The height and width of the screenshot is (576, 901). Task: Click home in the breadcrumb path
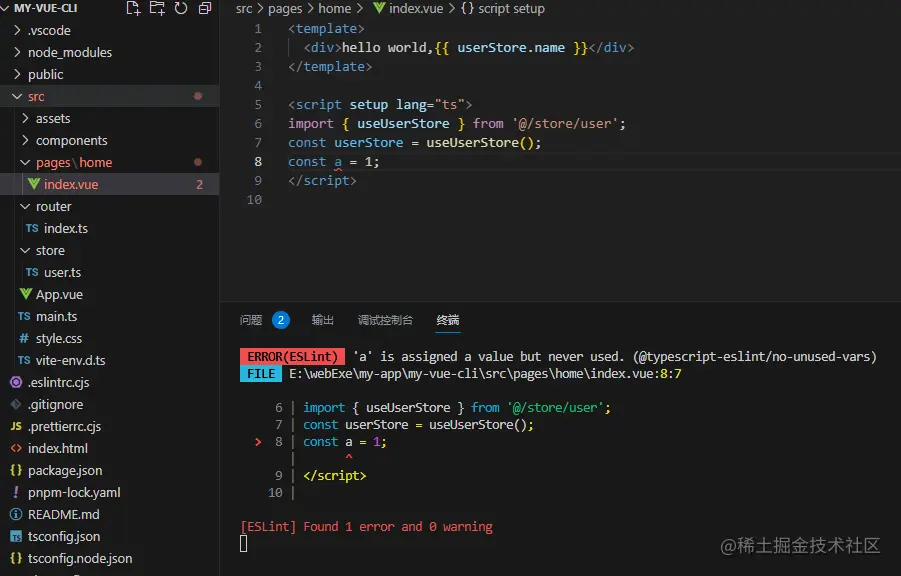(334, 9)
